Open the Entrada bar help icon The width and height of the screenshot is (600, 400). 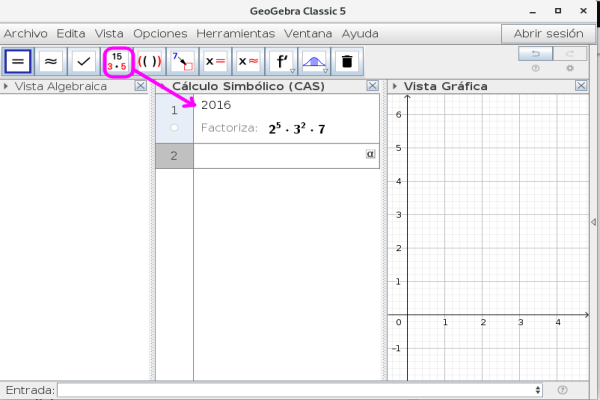point(562,390)
